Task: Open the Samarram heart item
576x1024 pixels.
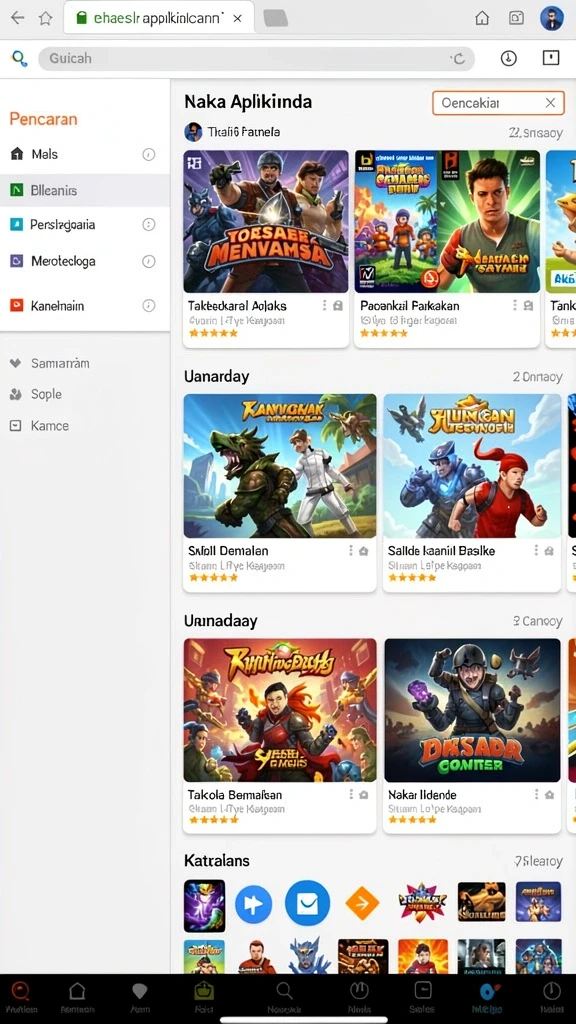Action: click(x=50, y=363)
